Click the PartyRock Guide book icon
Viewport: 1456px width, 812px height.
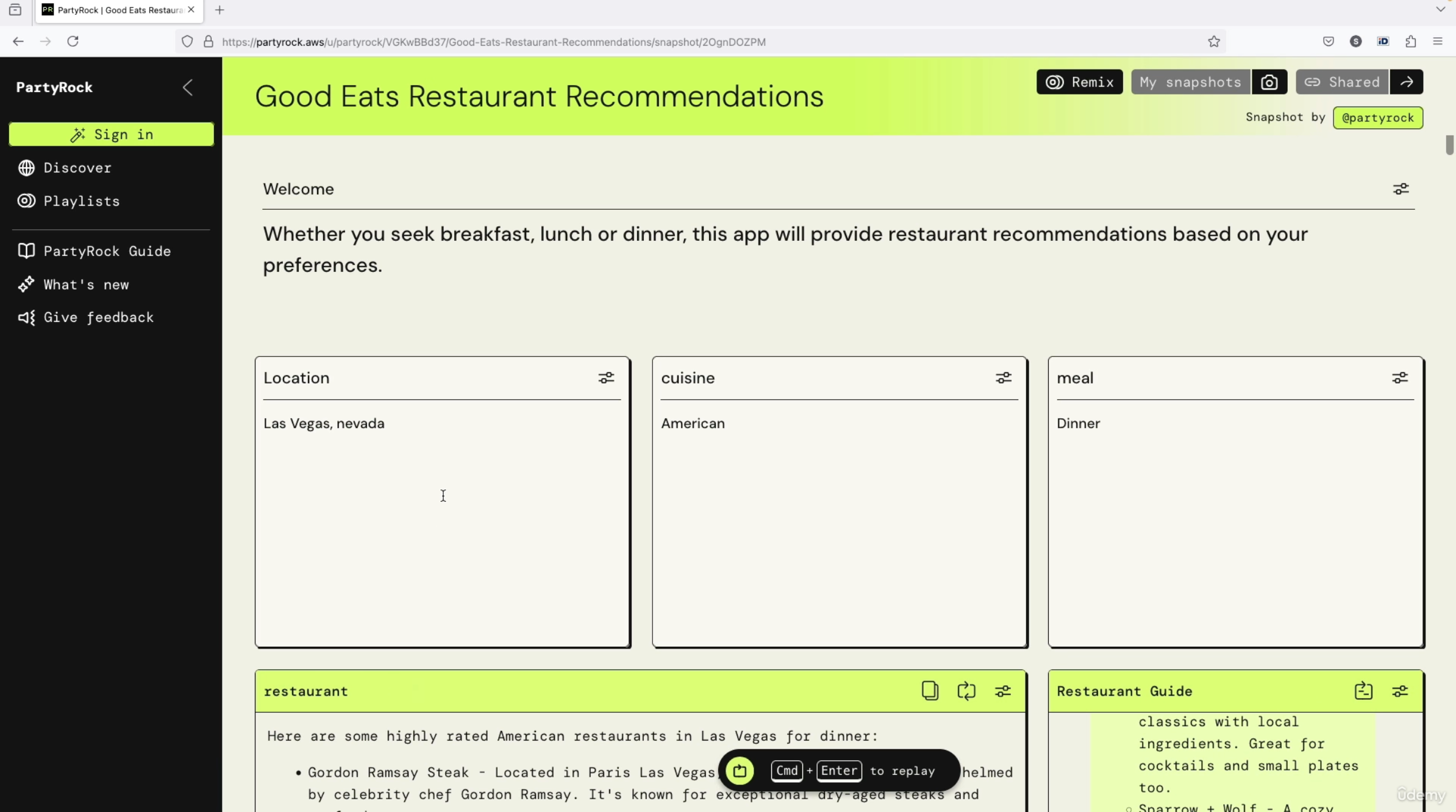(26, 251)
